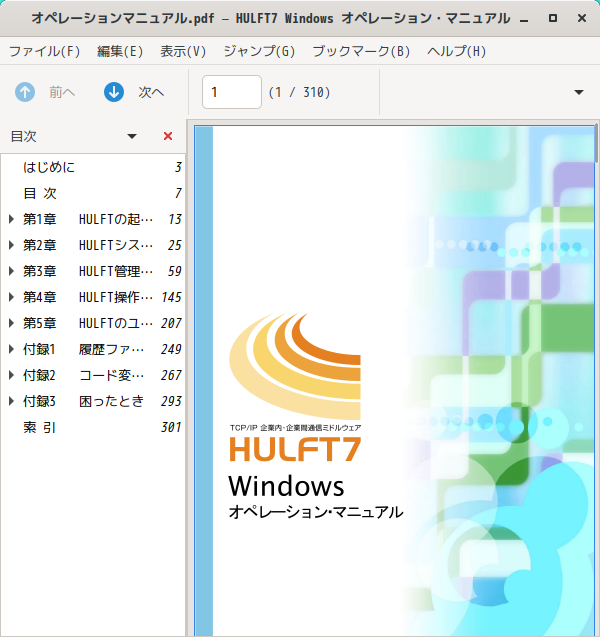The height and width of the screenshot is (637, 600).
Task: Expand the 第2章 outline entry
Action: pos(11,245)
